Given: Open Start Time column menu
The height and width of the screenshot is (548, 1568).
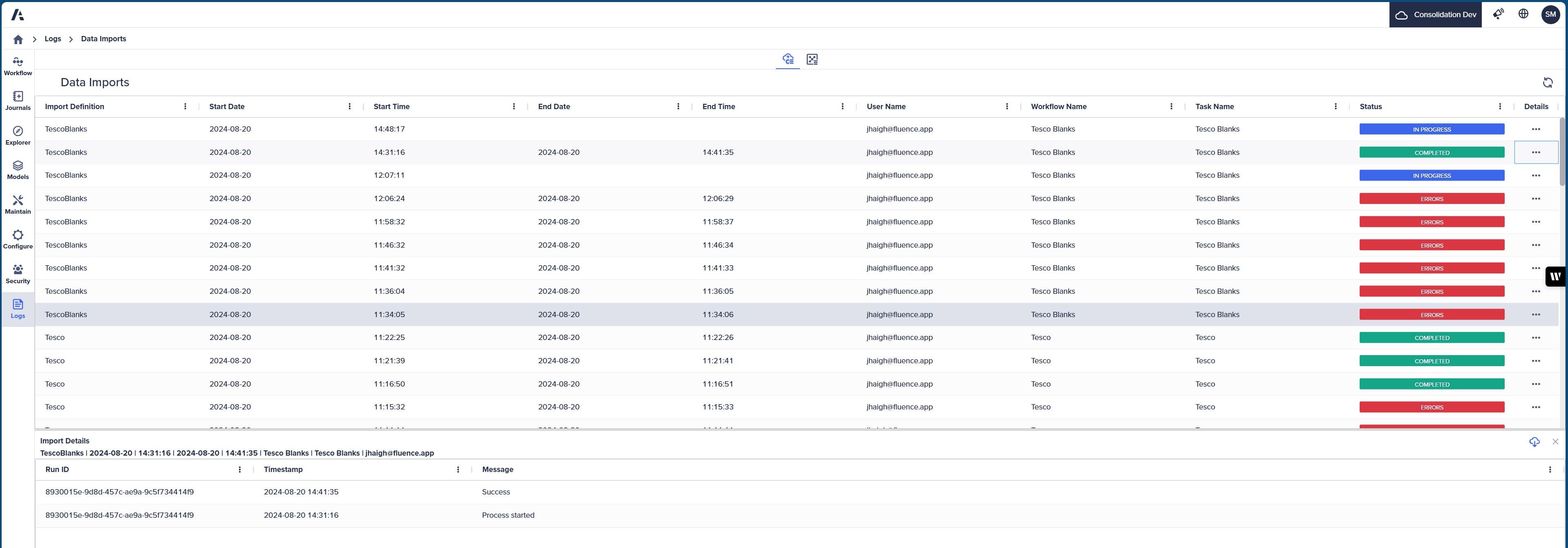Looking at the screenshot, I should pyautogui.click(x=514, y=107).
